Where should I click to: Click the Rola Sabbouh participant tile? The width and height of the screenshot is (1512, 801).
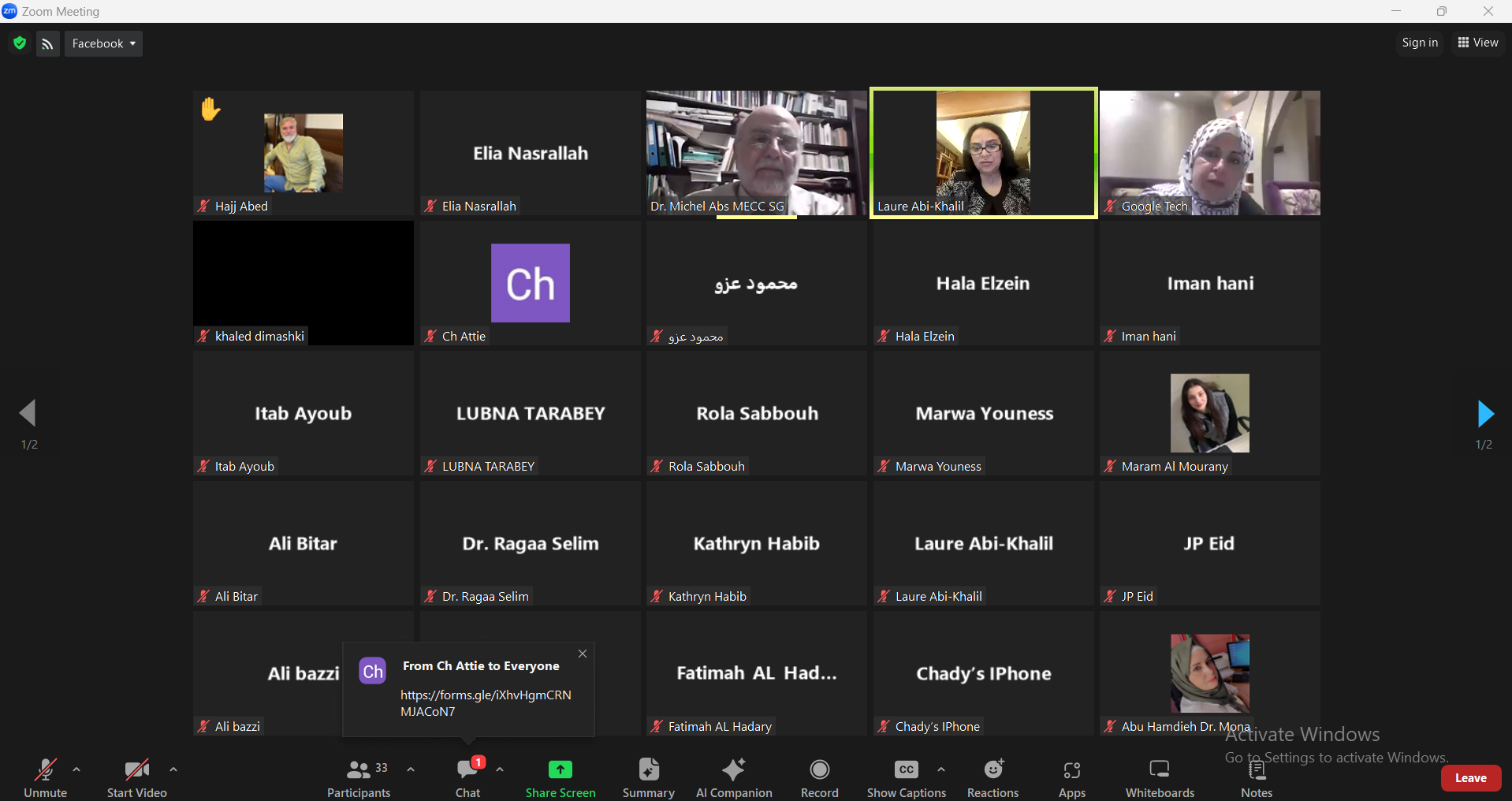click(x=757, y=413)
